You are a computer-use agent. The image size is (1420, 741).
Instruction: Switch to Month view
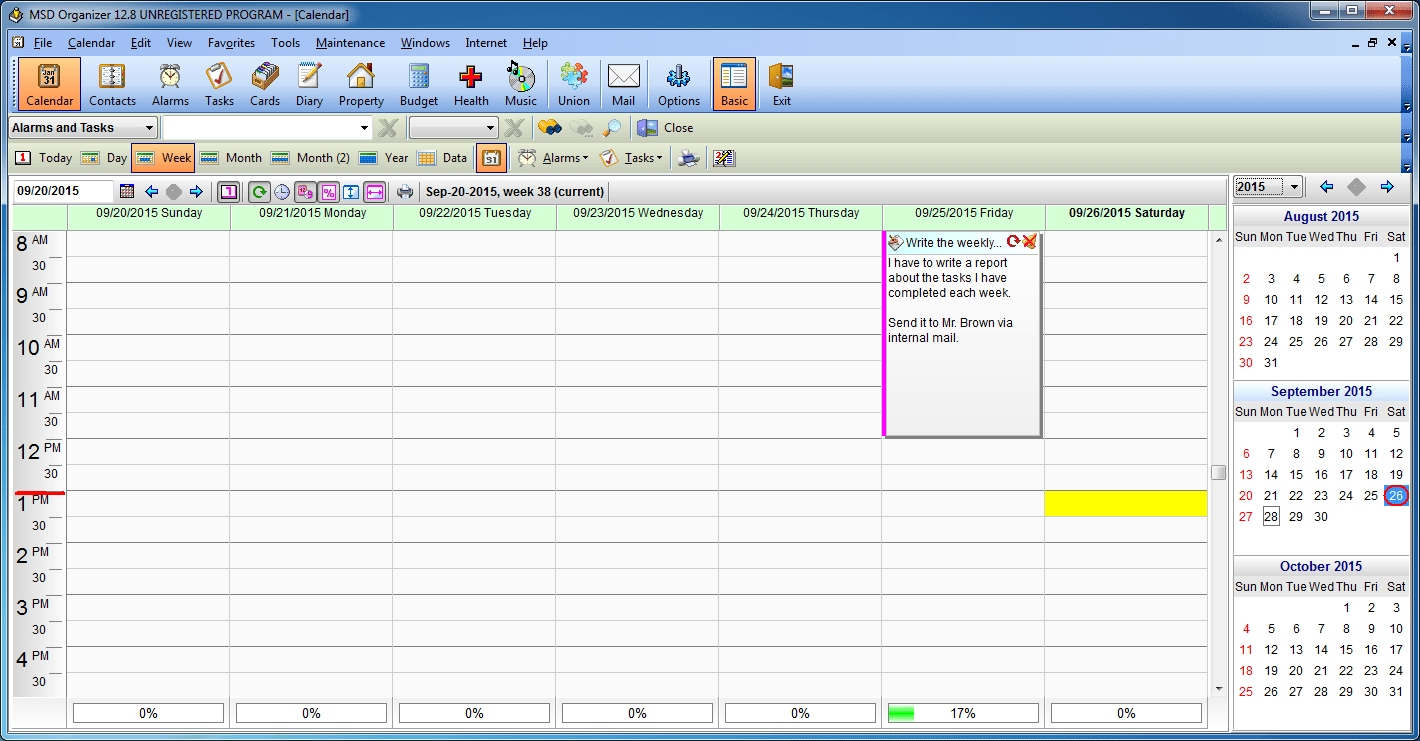coord(230,158)
